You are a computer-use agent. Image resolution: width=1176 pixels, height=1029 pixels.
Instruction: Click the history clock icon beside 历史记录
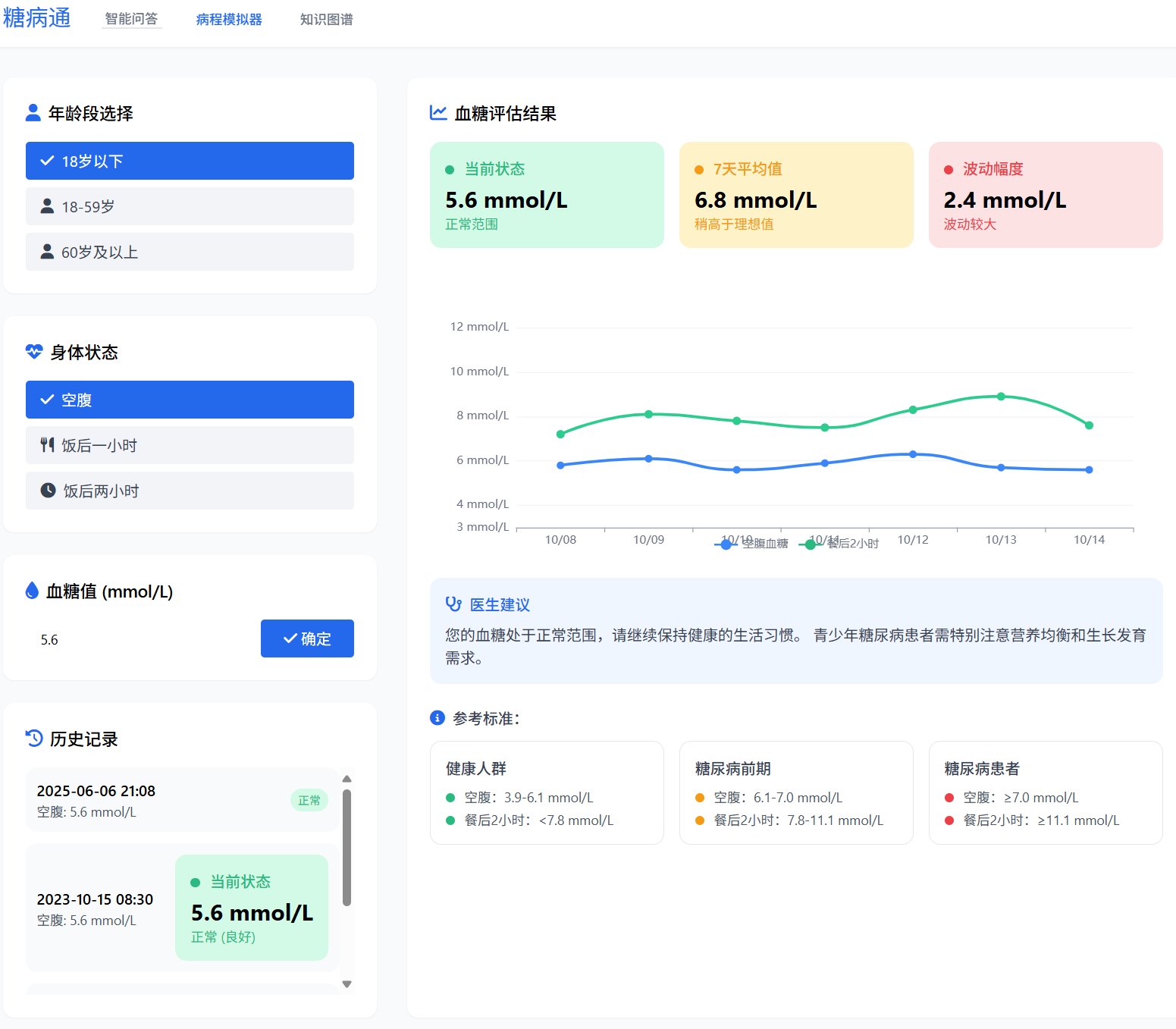[x=33, y=738]
